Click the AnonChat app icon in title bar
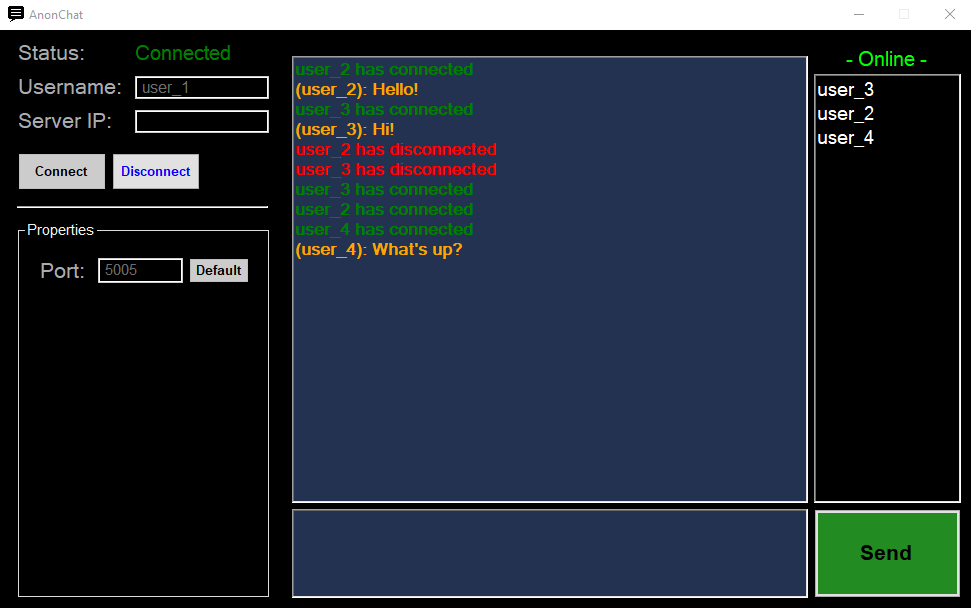 tap(15, 14)
